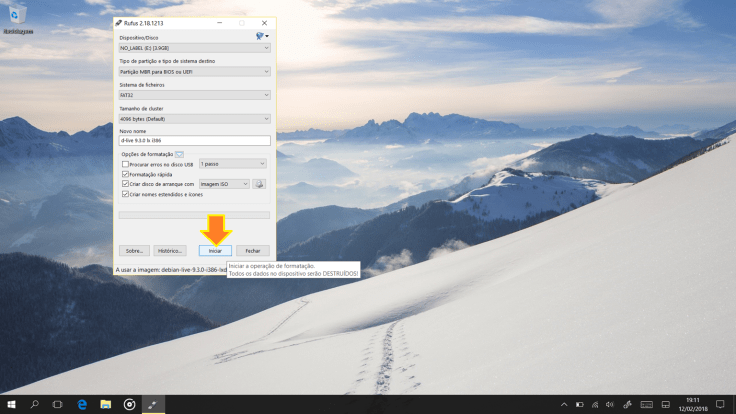Viewport: 736px width, 414px height.
Task: Expand the Dispositivo/Disco dropdown
Action: 194,47
